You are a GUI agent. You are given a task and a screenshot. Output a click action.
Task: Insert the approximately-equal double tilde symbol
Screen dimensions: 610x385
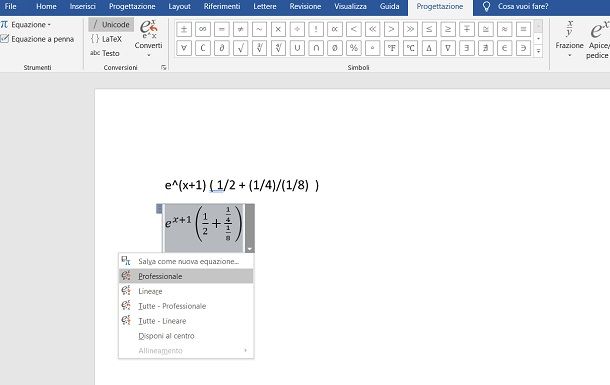(x=505, y=29)
